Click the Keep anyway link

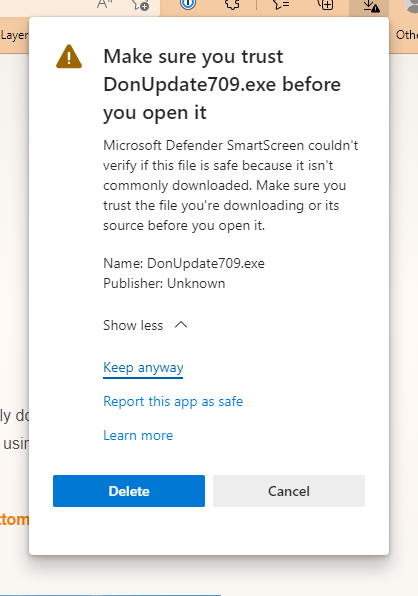[x=143, y=368]
